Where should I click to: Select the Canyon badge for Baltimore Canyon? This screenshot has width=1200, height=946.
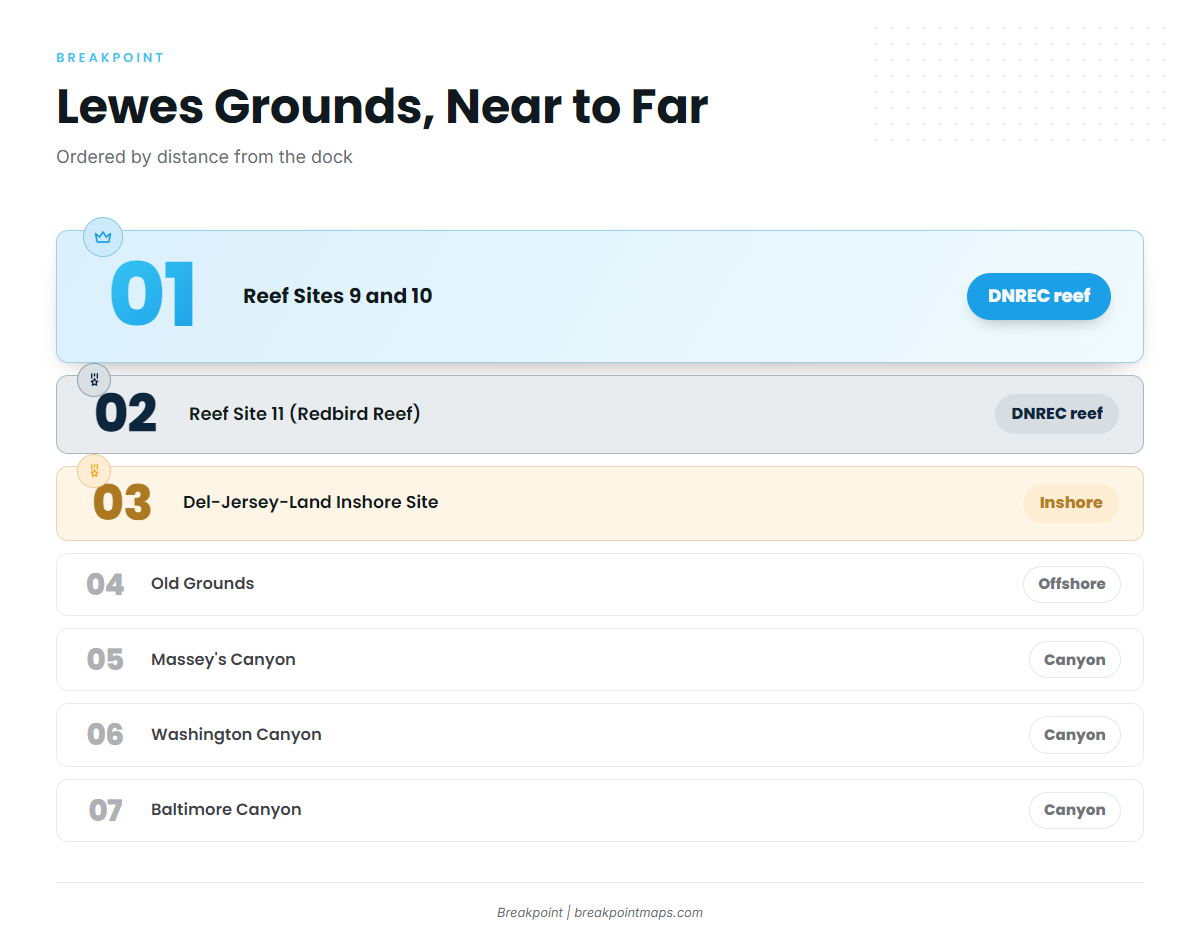tap(1075, 810)
